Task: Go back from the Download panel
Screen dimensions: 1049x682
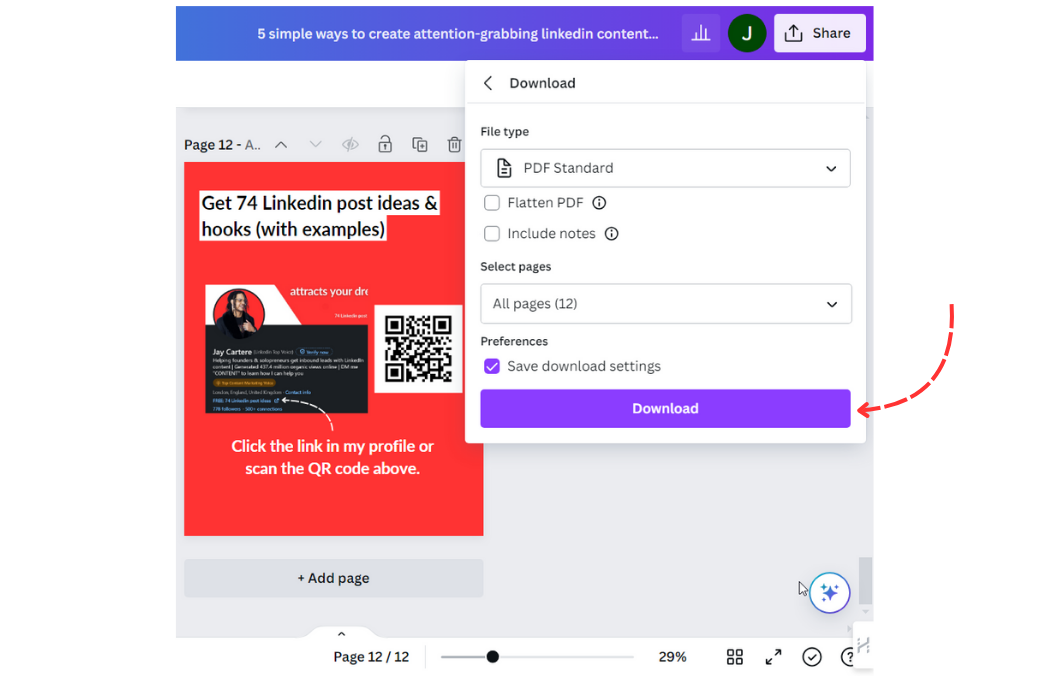Action: (x=488, y=83)
